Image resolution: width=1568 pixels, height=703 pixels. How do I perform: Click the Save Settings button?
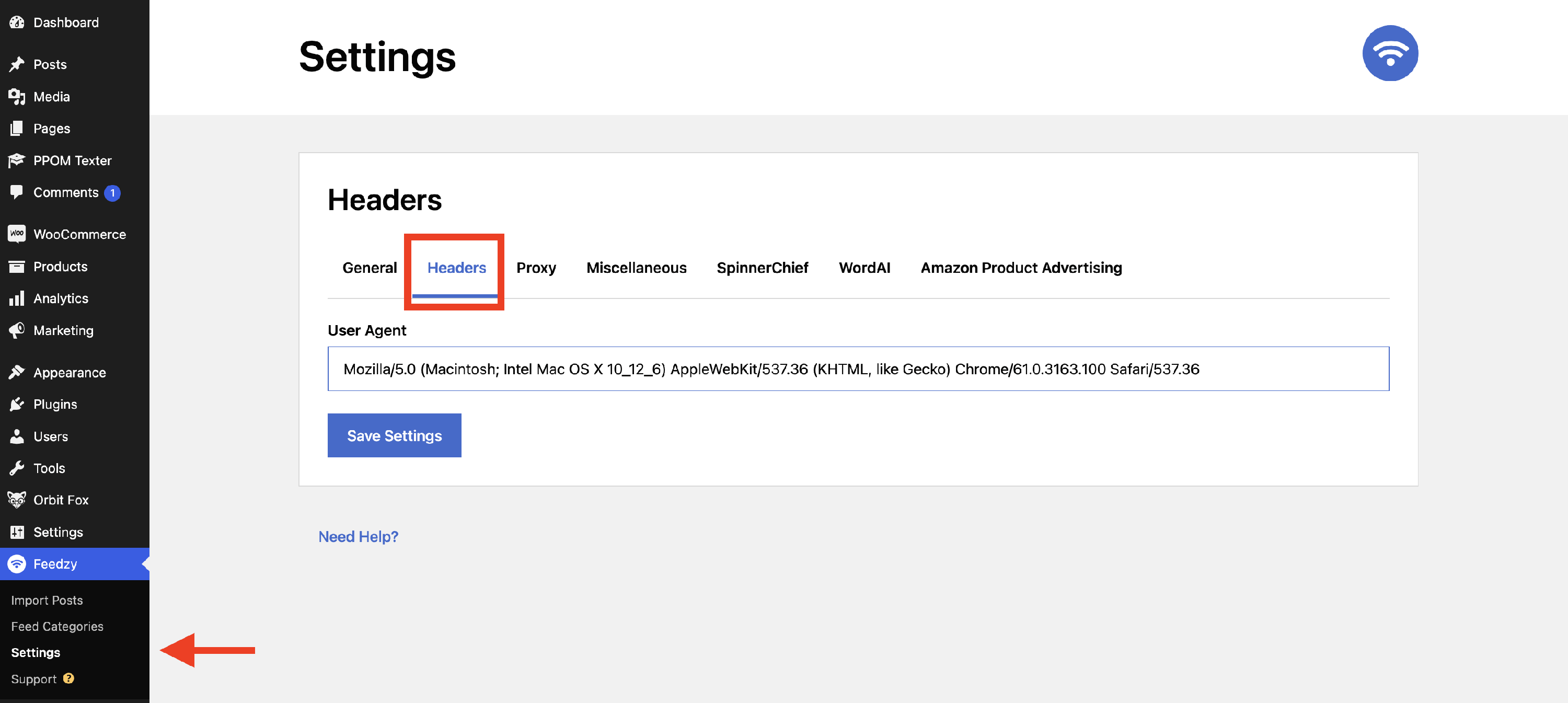pos(394,435)
